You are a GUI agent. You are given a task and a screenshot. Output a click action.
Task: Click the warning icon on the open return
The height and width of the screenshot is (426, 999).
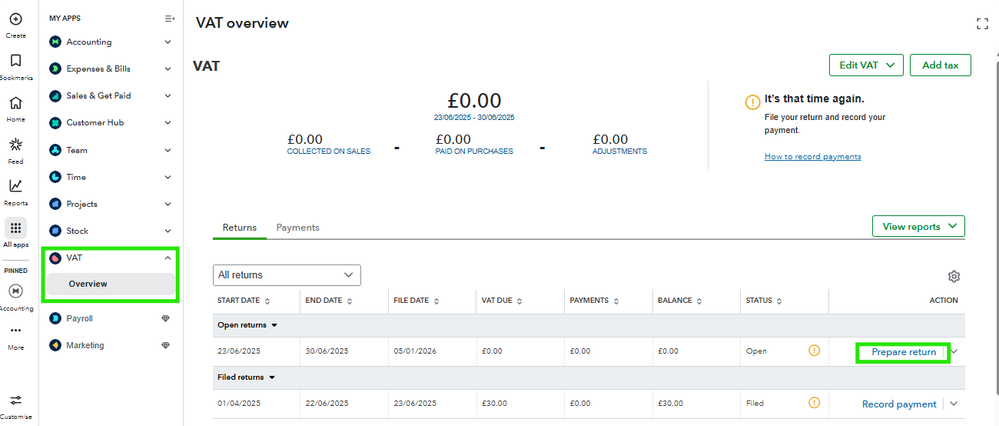tap(814, 351)
